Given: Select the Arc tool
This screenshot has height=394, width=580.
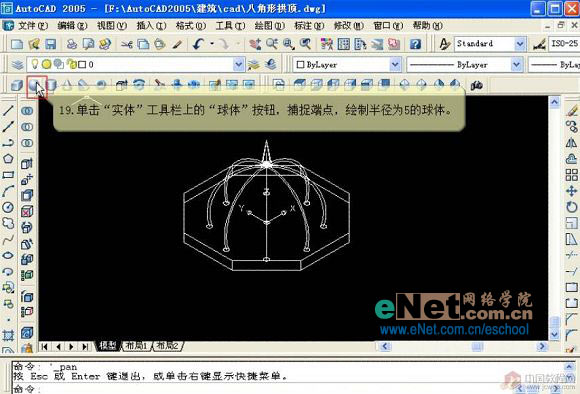Looking at the screenshot, I should click(8, 191).
